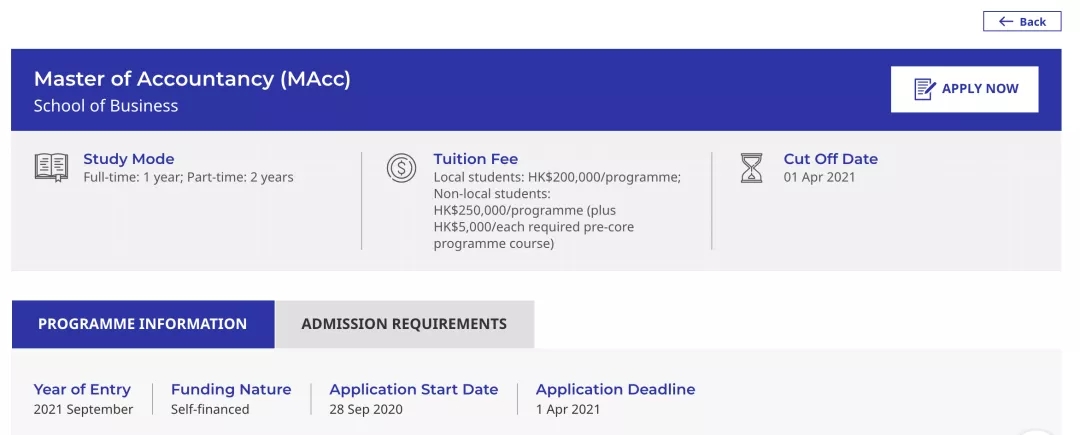Click the open book Study Mode icon
This screenshot has height=435, width=1080.
52,168
